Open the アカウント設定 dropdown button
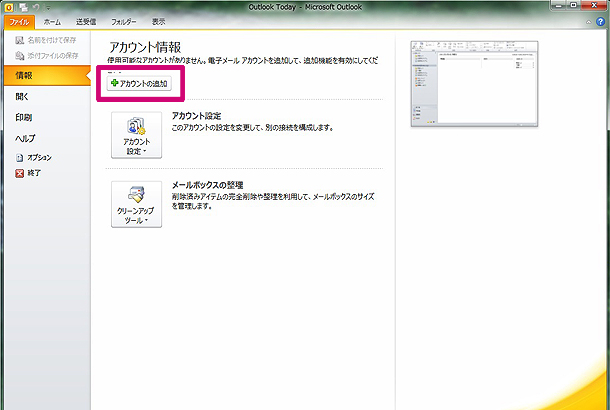The width and height of the screenshot is (610, 410). 136,135
